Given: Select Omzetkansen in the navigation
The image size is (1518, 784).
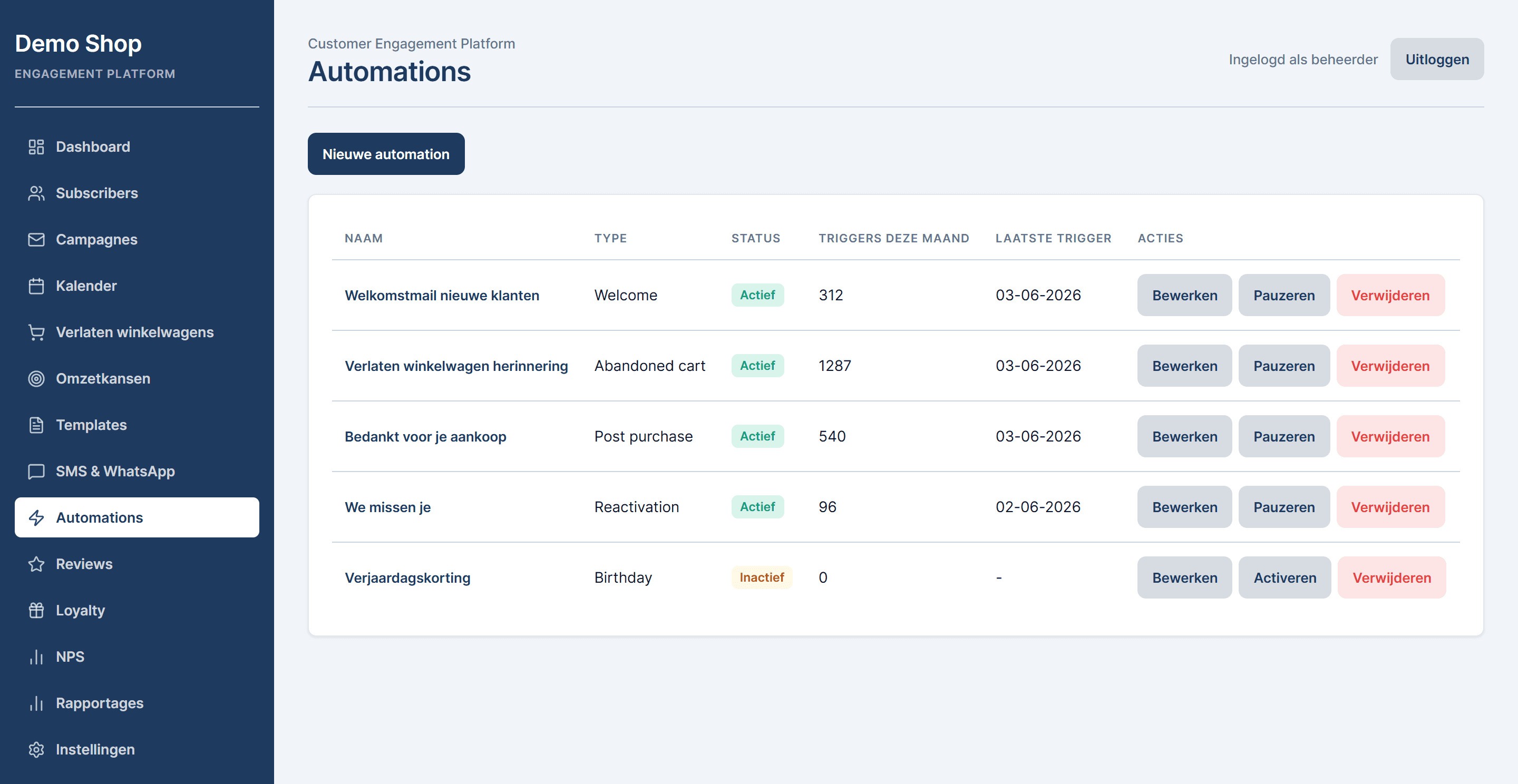Looking at the screenshot, I should point(137,379).
